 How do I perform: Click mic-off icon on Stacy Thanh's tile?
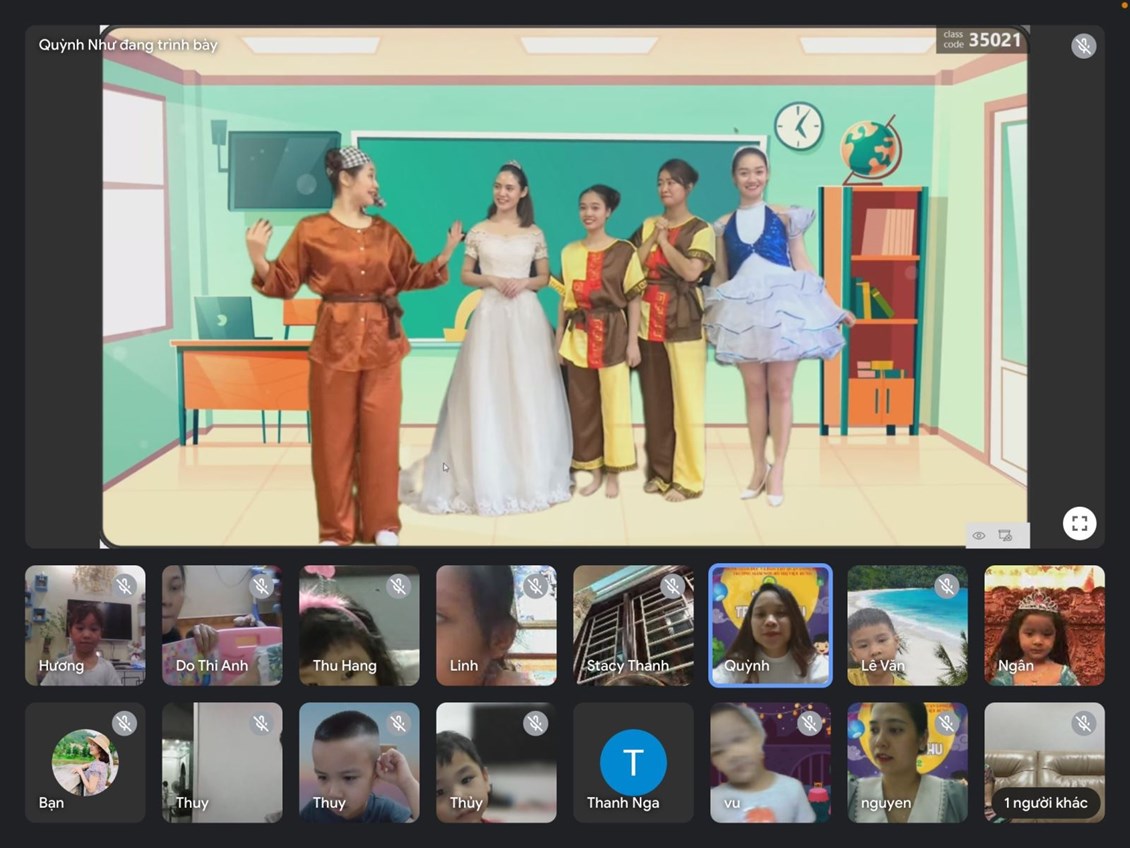(672, 586)
